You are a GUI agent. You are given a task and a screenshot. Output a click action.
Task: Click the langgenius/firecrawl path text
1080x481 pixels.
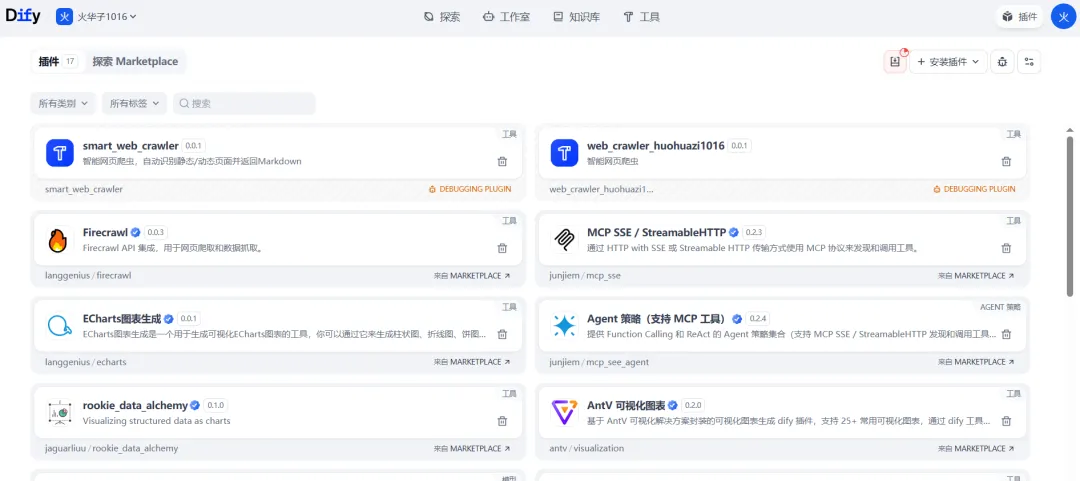(88, 275)
